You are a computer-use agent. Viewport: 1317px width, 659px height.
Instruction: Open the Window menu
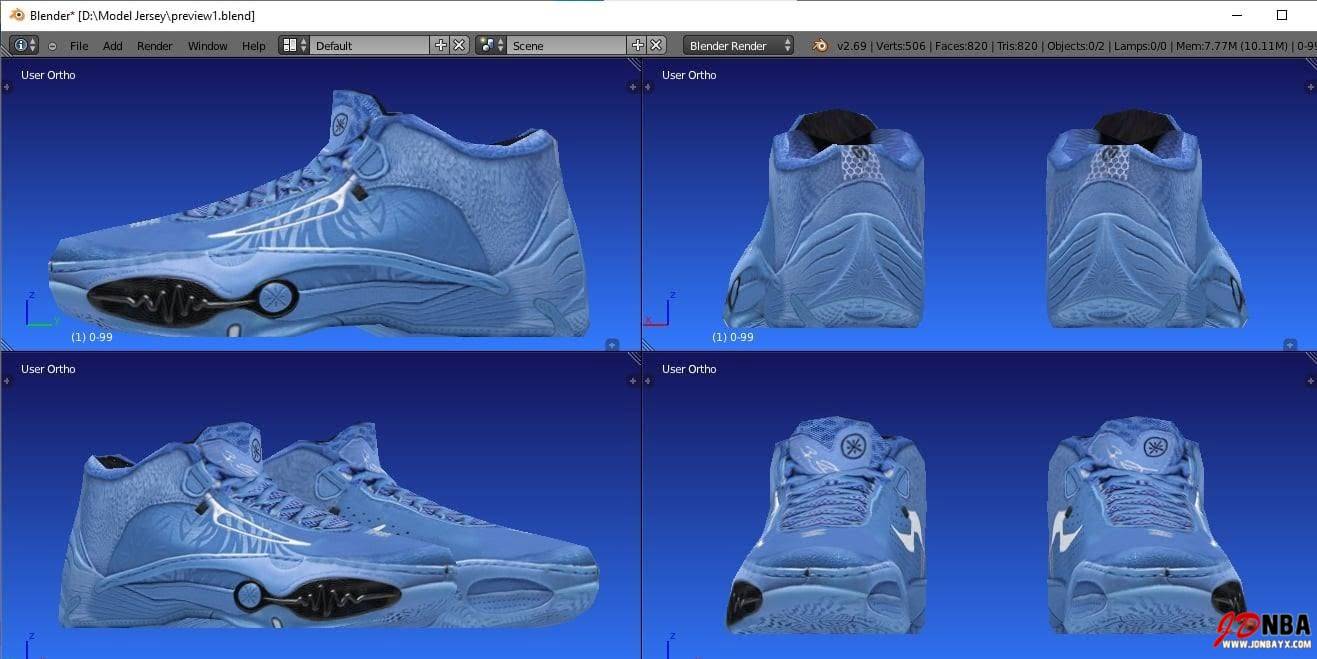pos(208,46)
